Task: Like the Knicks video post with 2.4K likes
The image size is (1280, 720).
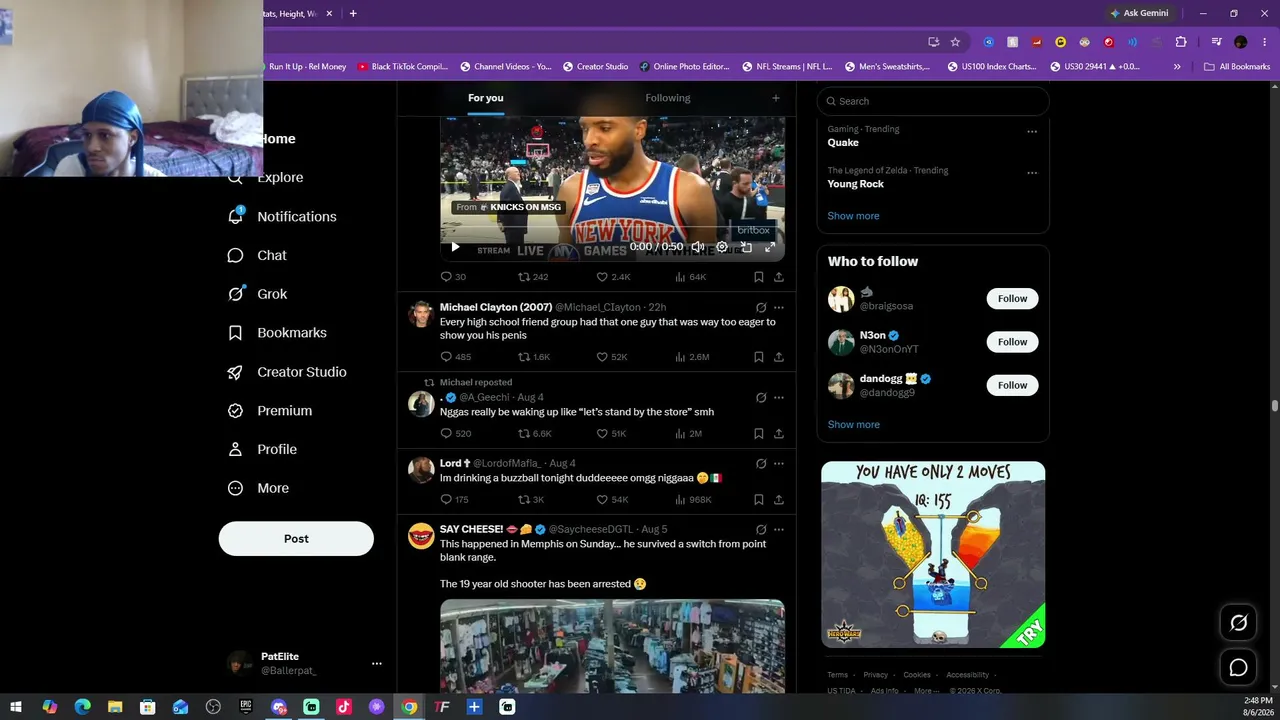Action: click(x=613, y=277)
